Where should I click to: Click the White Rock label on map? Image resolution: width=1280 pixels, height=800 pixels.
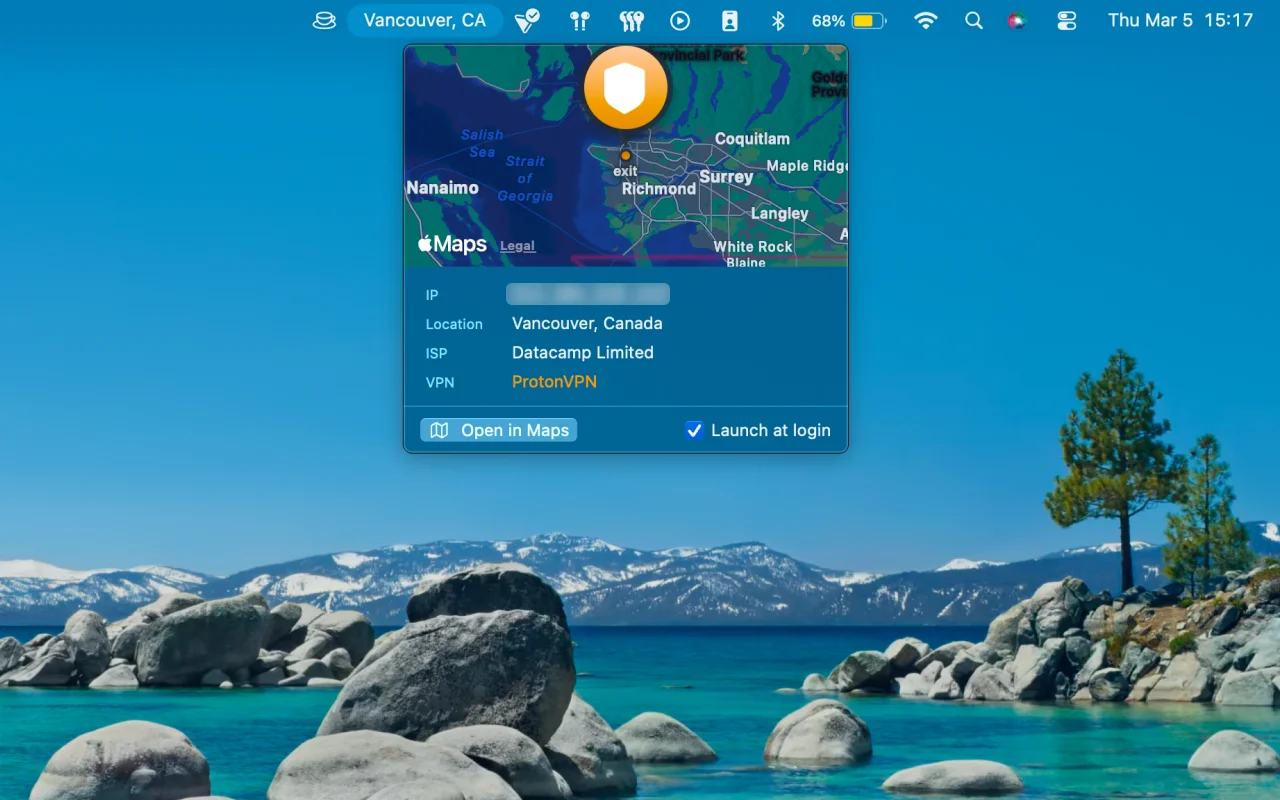click(x=753, y=246)
